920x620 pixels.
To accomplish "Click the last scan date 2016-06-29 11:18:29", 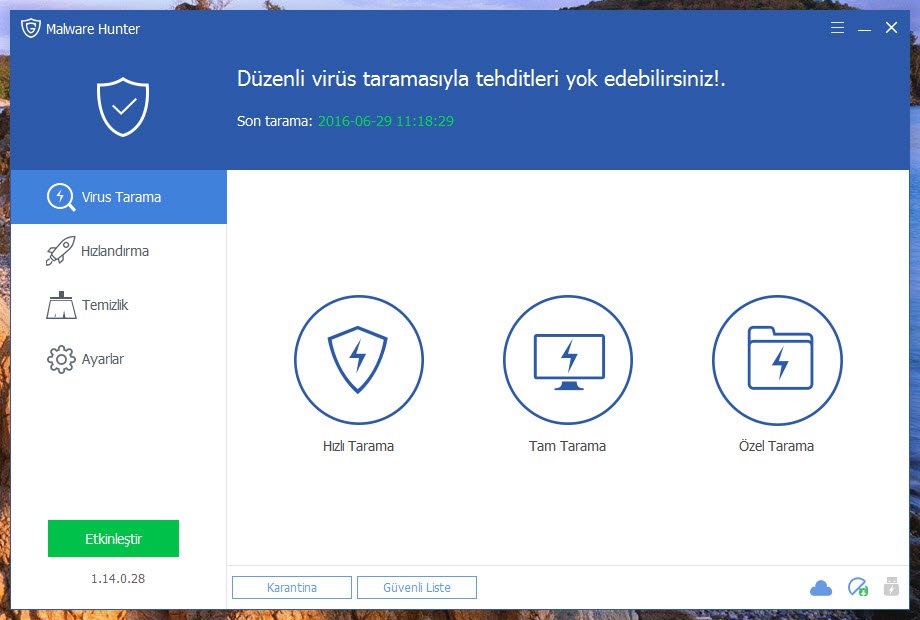I will (385, 121).
